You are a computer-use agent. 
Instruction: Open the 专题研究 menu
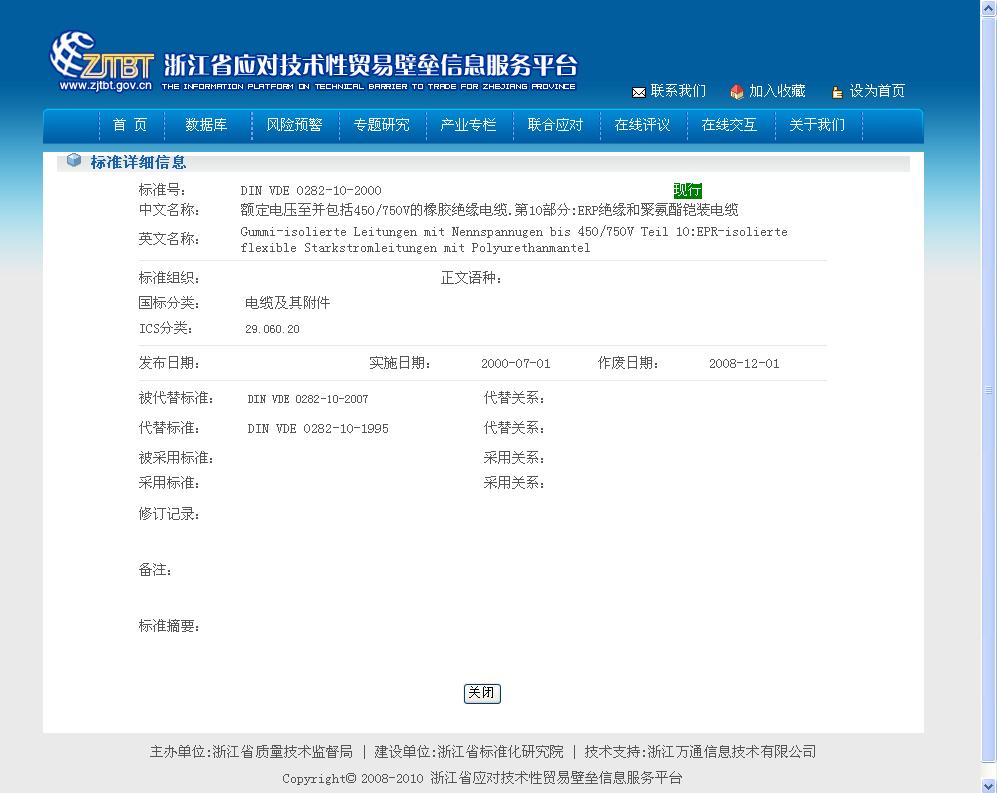[381, 125]
